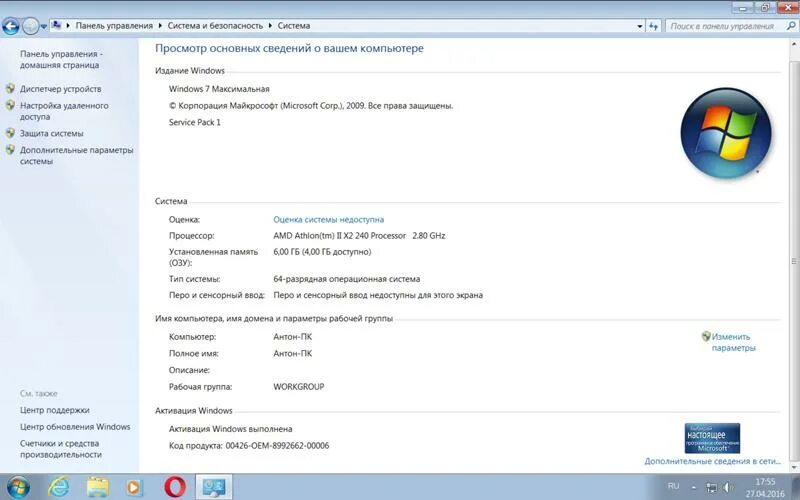Open the Windows Start menu orb
This screenshot has width=800, height=500.
[18, 487]
